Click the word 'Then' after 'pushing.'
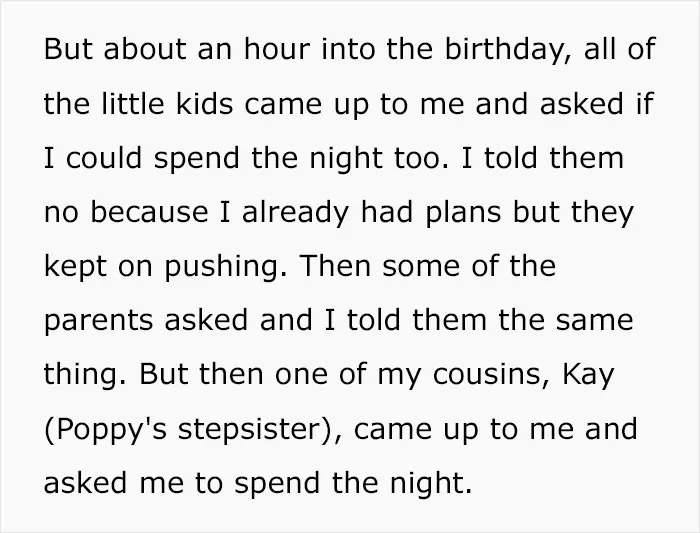 point(336,266)
